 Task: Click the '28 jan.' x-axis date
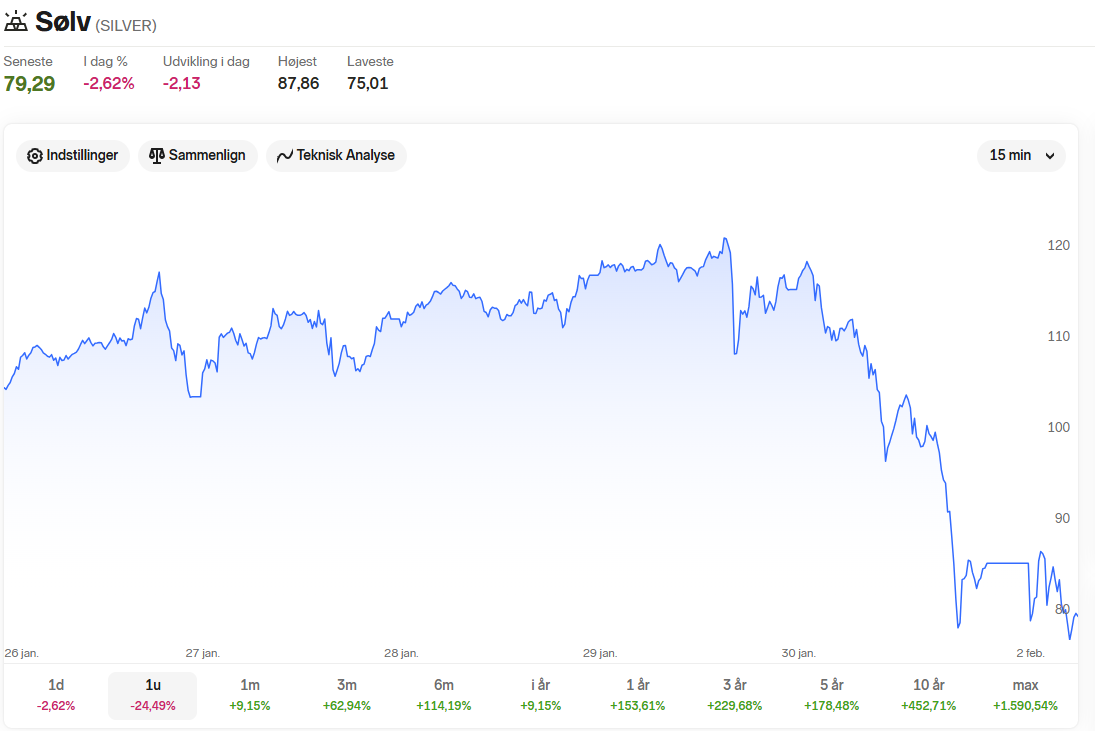pos(401,654)
